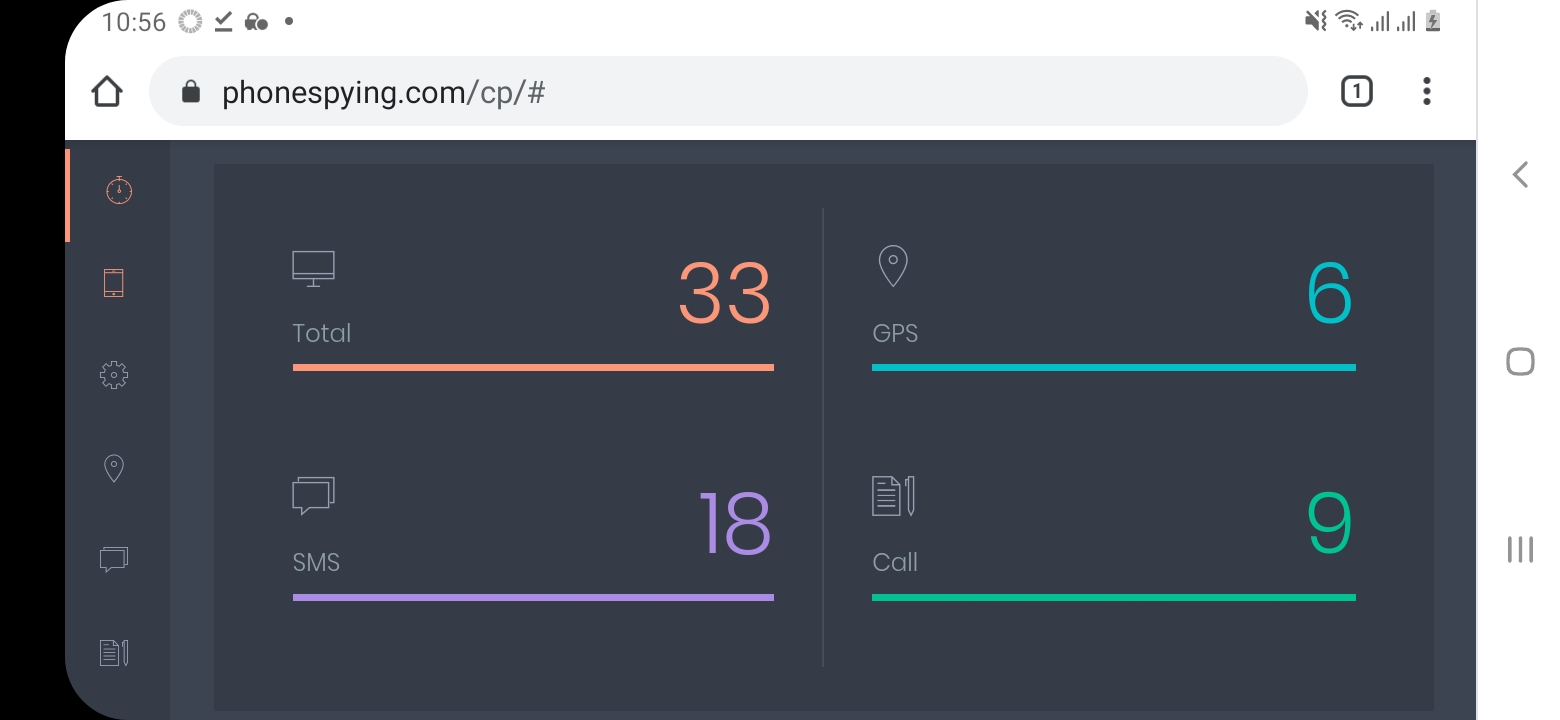Tap the browser home icon

point(107,92)
